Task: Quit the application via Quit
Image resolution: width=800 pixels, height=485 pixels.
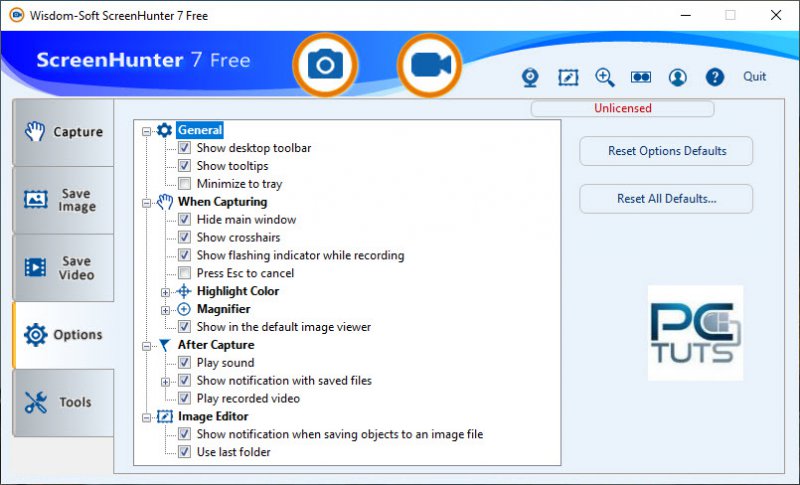Action: [754, 76]
